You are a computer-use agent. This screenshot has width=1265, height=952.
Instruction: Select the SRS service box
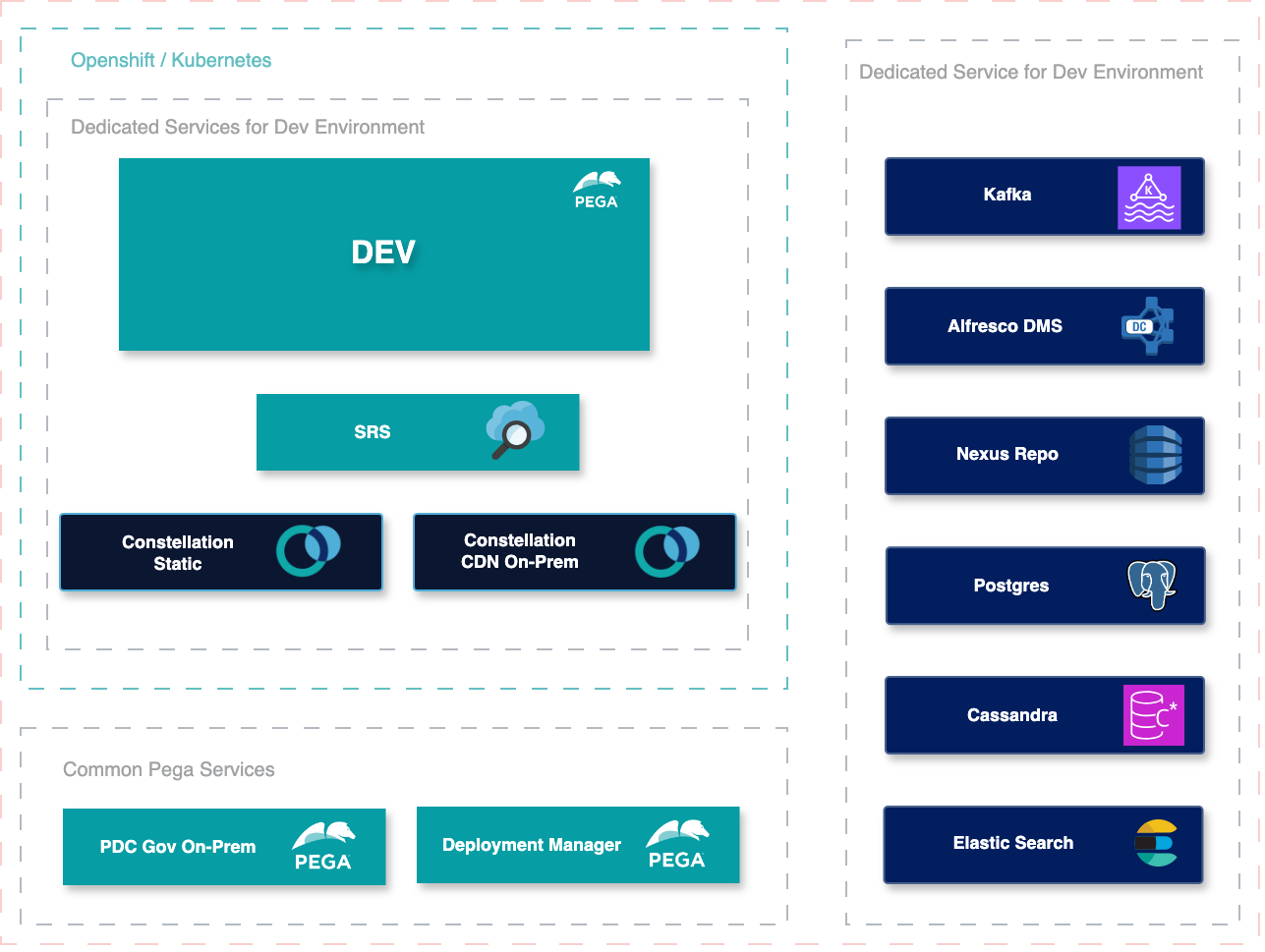(418, 432)
